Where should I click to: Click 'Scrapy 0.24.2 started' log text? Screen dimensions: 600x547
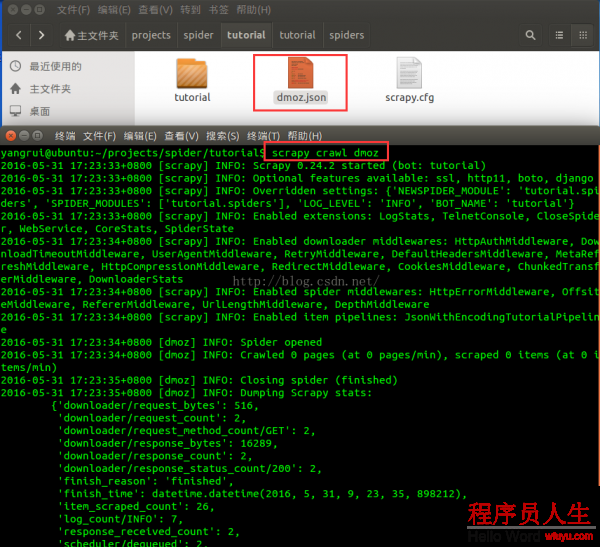coord(319,166)
